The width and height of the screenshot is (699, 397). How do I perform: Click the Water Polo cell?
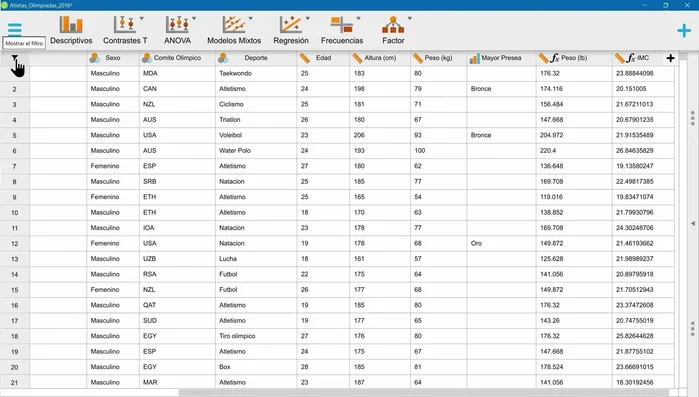(256, 151)
